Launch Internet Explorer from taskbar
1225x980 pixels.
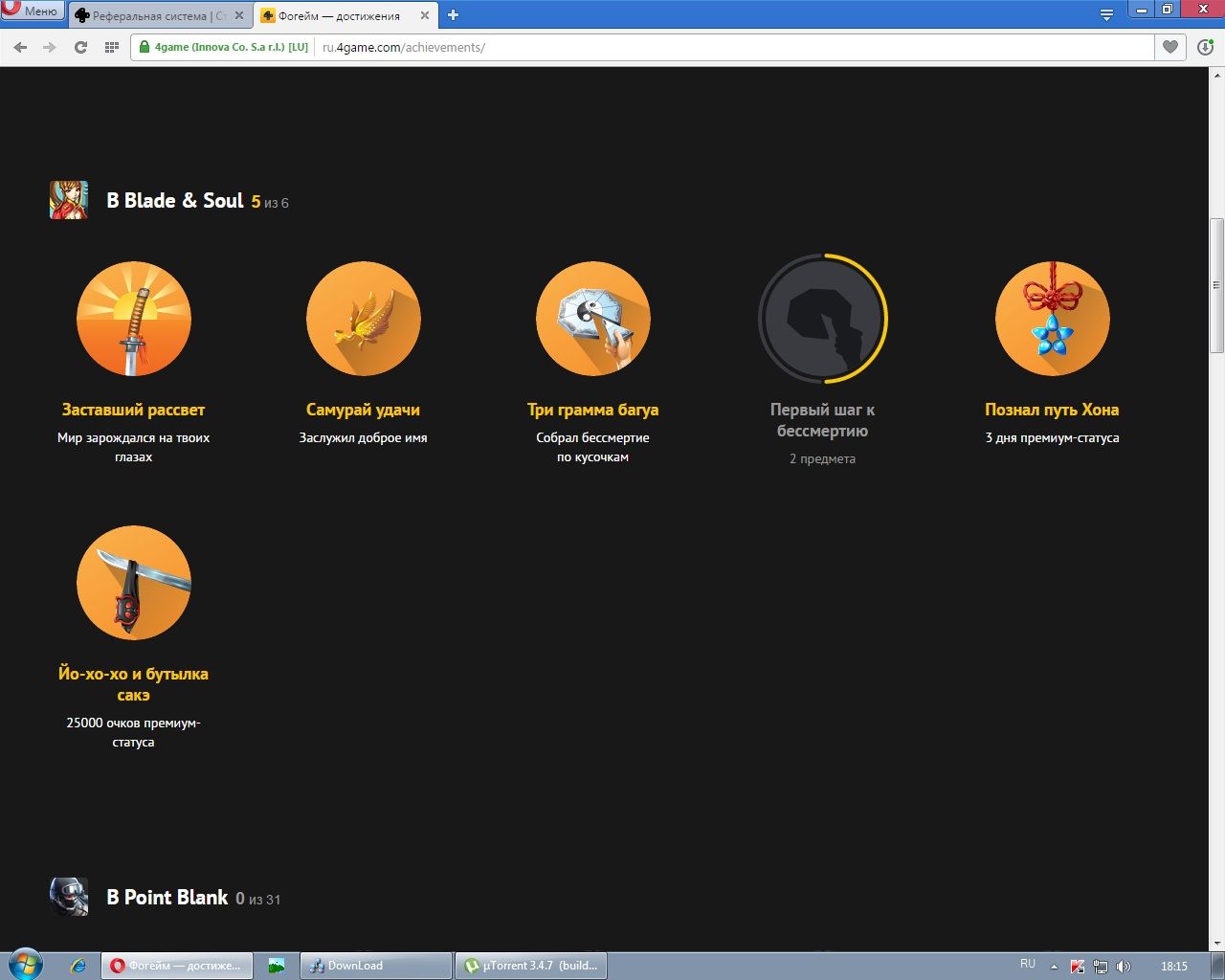point(78,966)
